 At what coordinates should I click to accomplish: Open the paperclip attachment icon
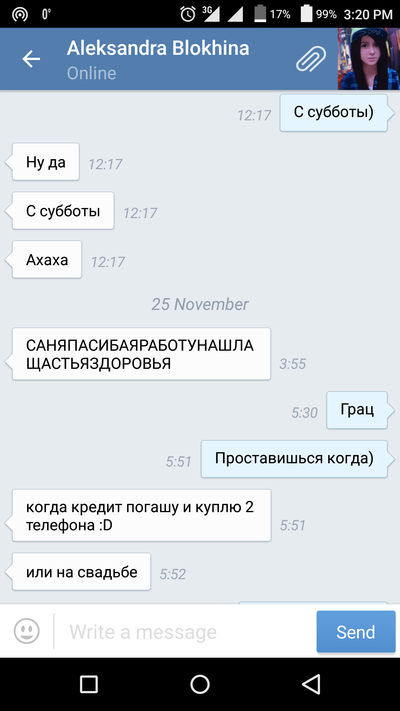[x=311, y=59]
